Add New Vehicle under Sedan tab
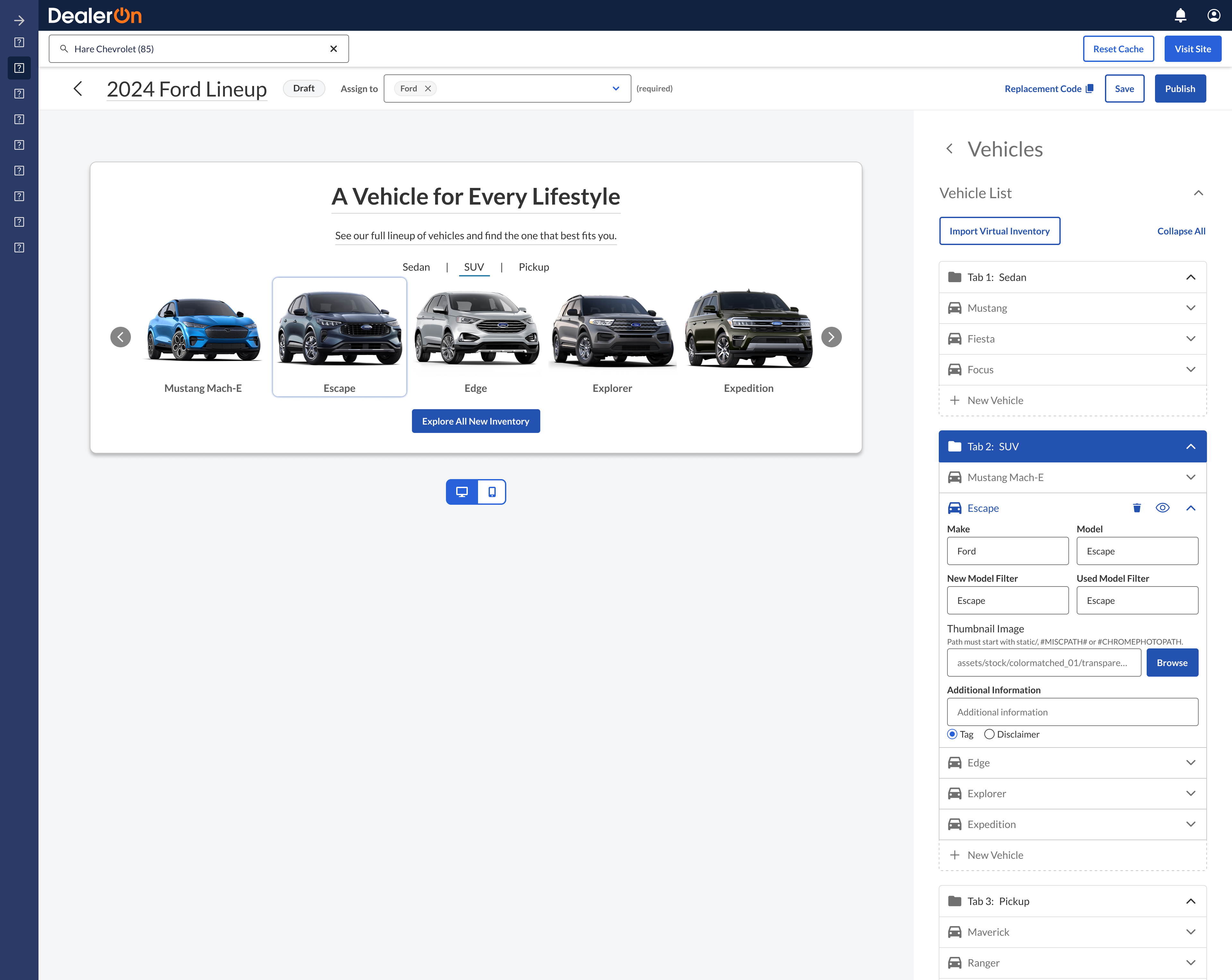The image size is (1232, 980). 1072,401
